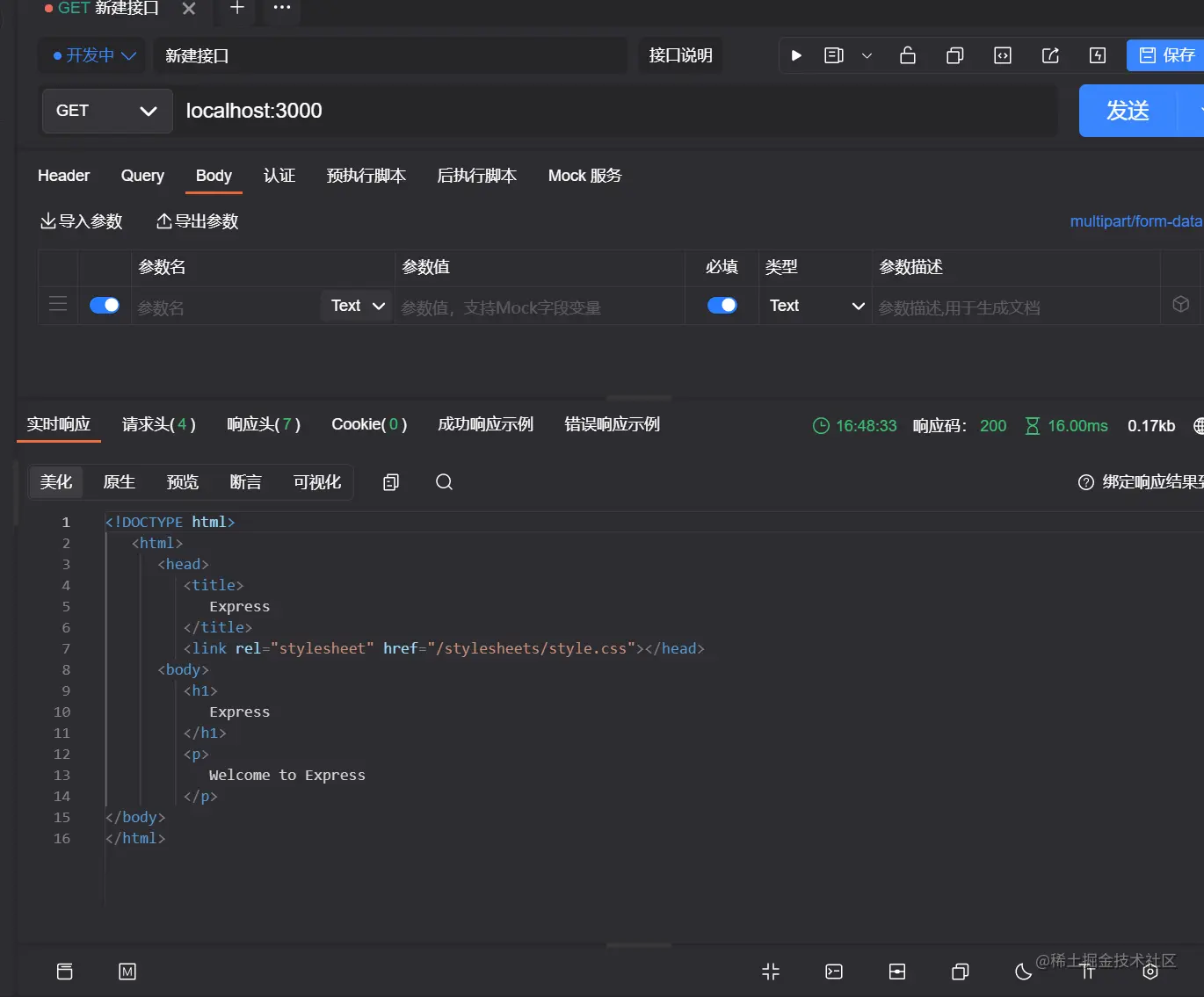1204x997 pixels.
Task: Click bottom bar window panel icon
Action: point(64,972)
